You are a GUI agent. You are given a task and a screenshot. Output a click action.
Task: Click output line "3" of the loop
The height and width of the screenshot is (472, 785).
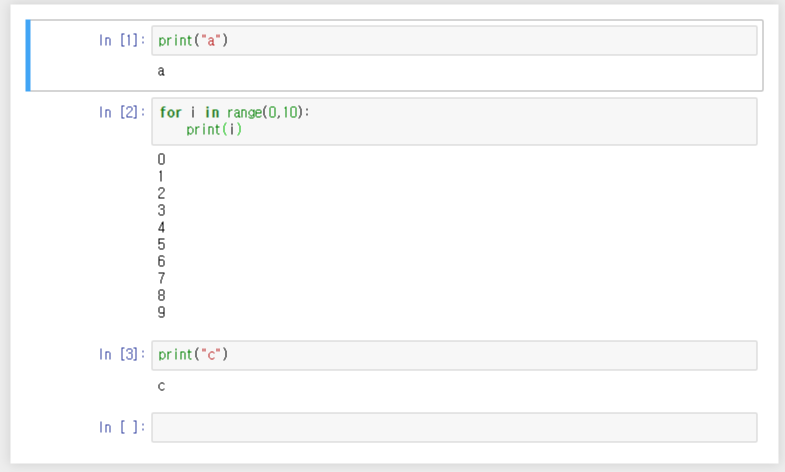[161, 210]
